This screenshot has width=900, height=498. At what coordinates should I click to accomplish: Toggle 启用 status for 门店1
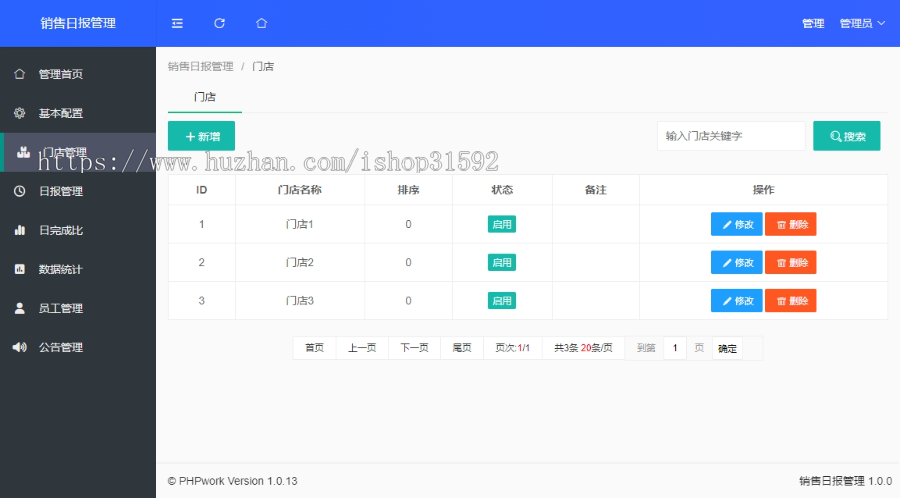coord(502,224)
